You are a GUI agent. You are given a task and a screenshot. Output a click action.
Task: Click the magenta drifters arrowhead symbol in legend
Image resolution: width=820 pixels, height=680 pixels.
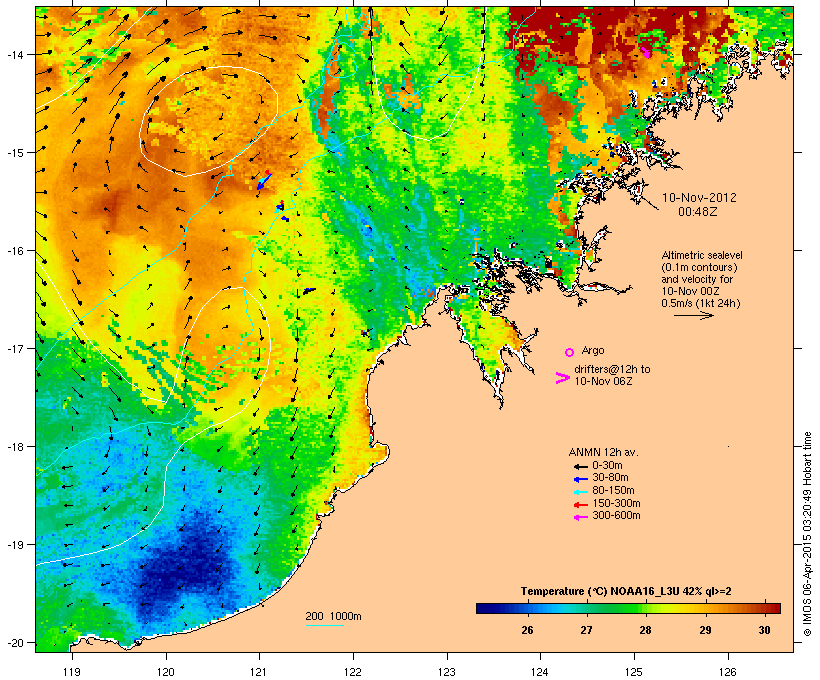563,378
